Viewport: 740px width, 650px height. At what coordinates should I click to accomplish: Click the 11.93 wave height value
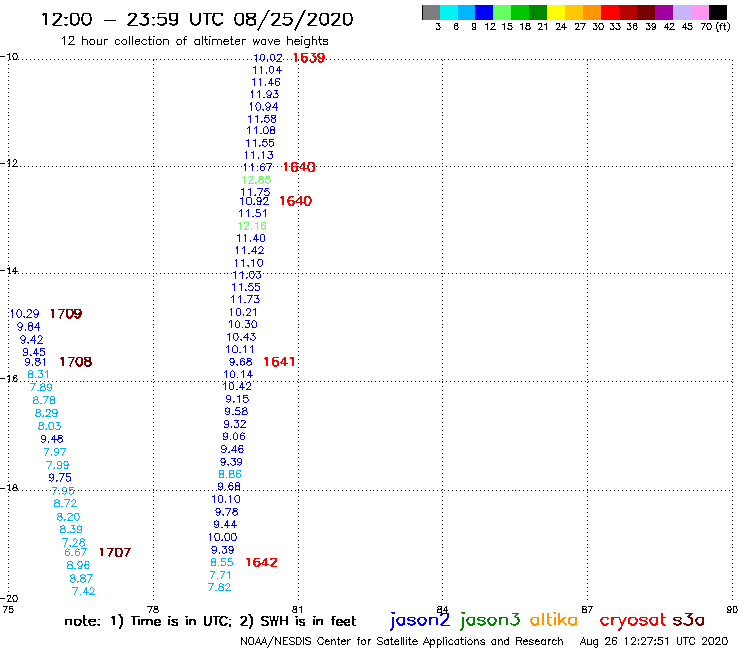[x=264, y=94]
